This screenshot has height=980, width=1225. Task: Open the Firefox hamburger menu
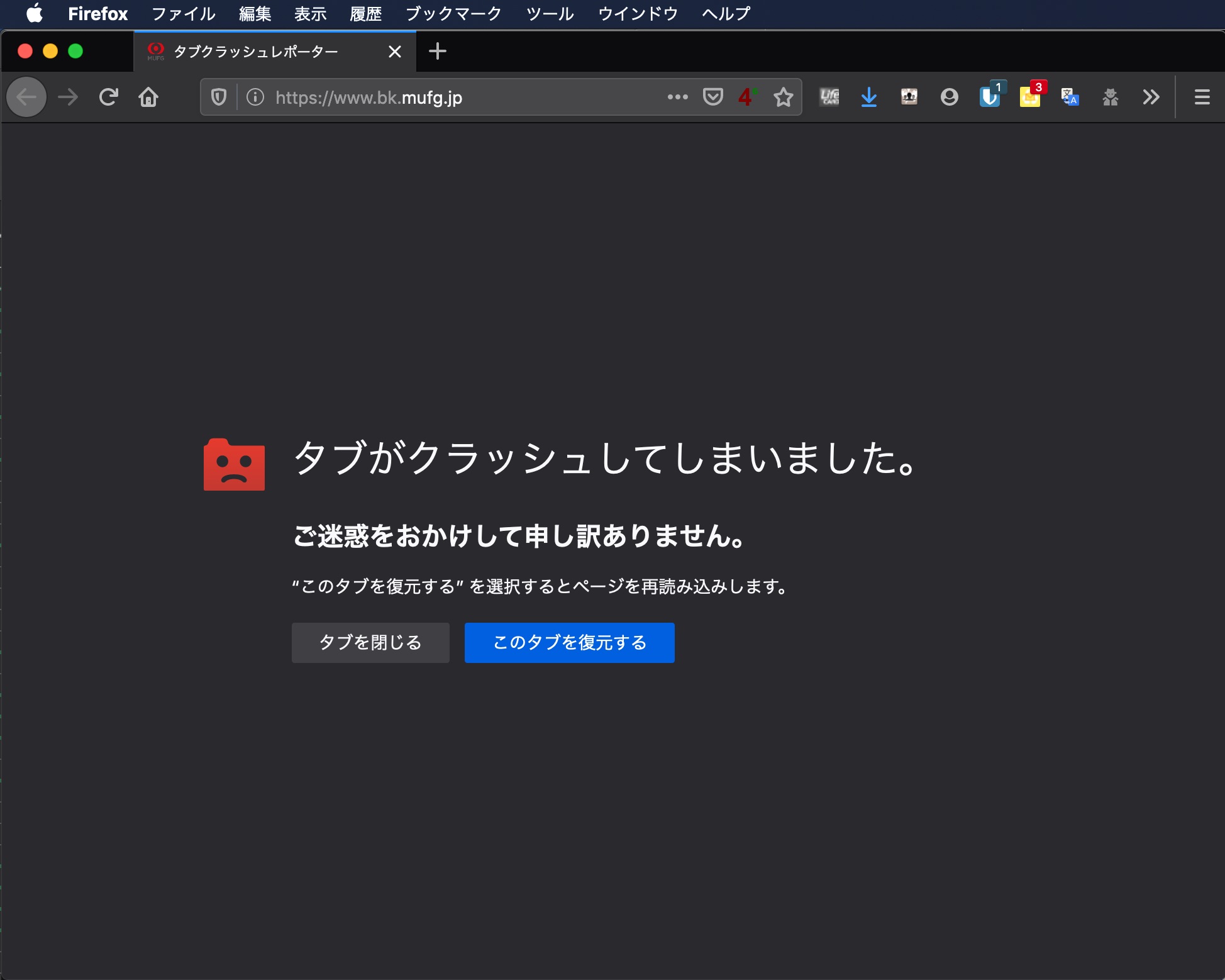[x=1202, y=97]
